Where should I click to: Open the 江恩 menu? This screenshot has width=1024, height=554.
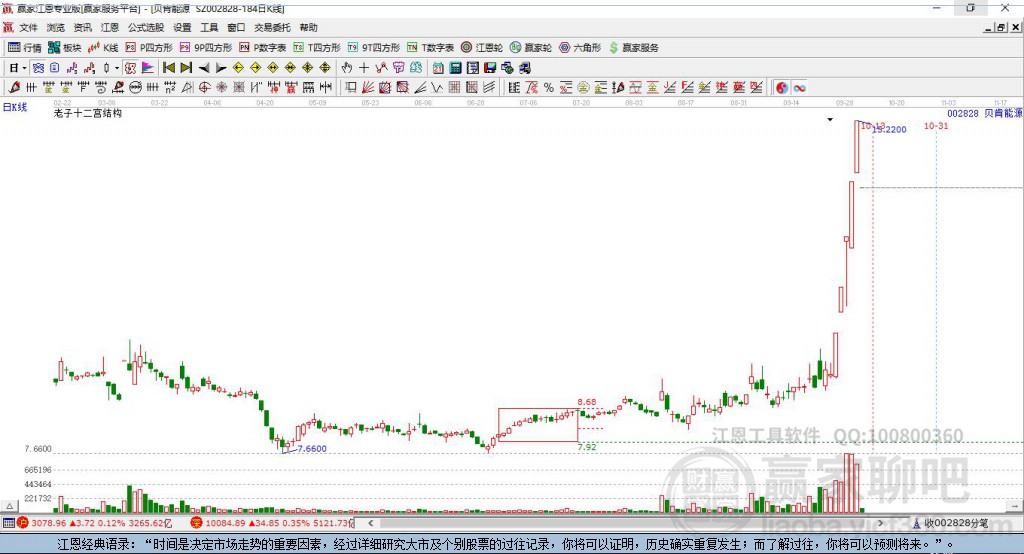tap(110, 27)
